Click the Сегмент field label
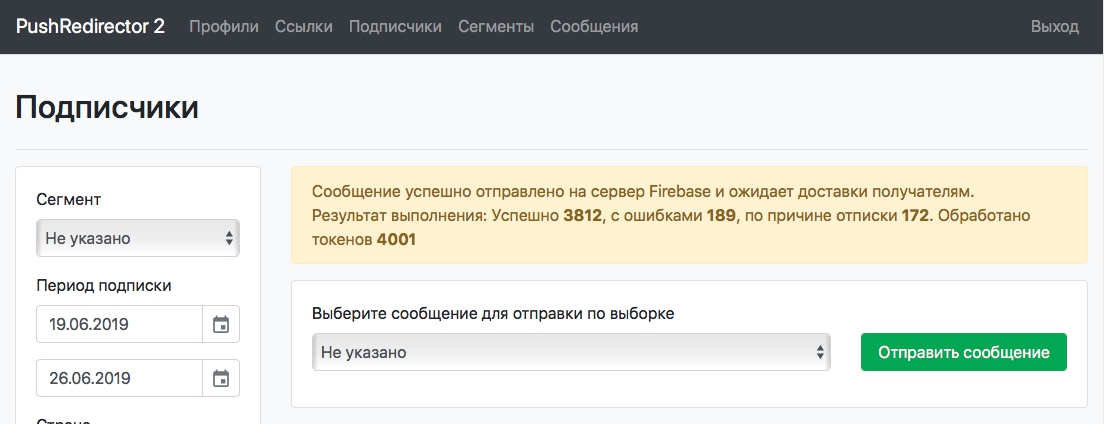This screenshot has height=424, width=1104. 68,199
